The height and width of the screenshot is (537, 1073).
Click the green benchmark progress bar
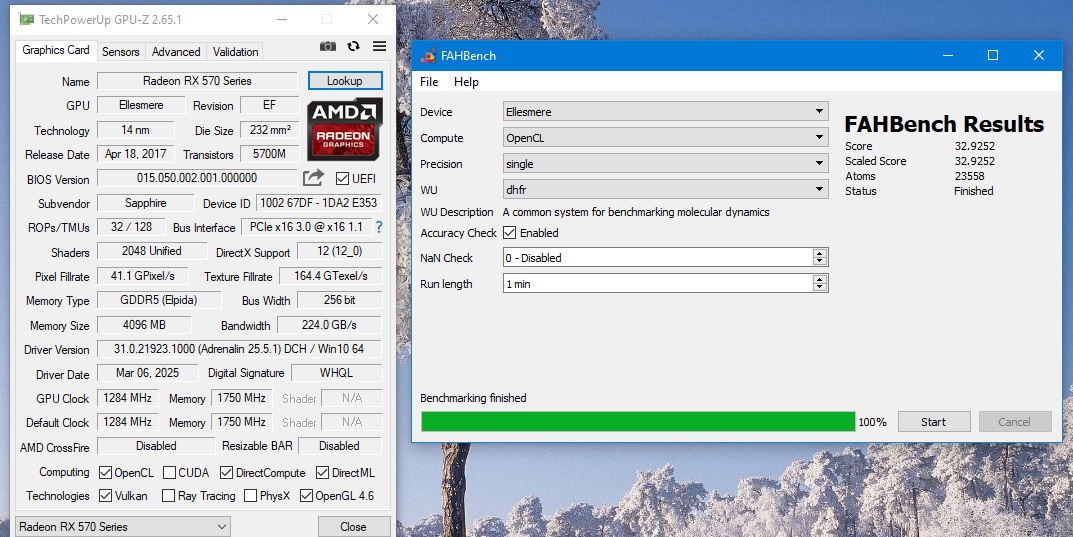tap(638, 421)
